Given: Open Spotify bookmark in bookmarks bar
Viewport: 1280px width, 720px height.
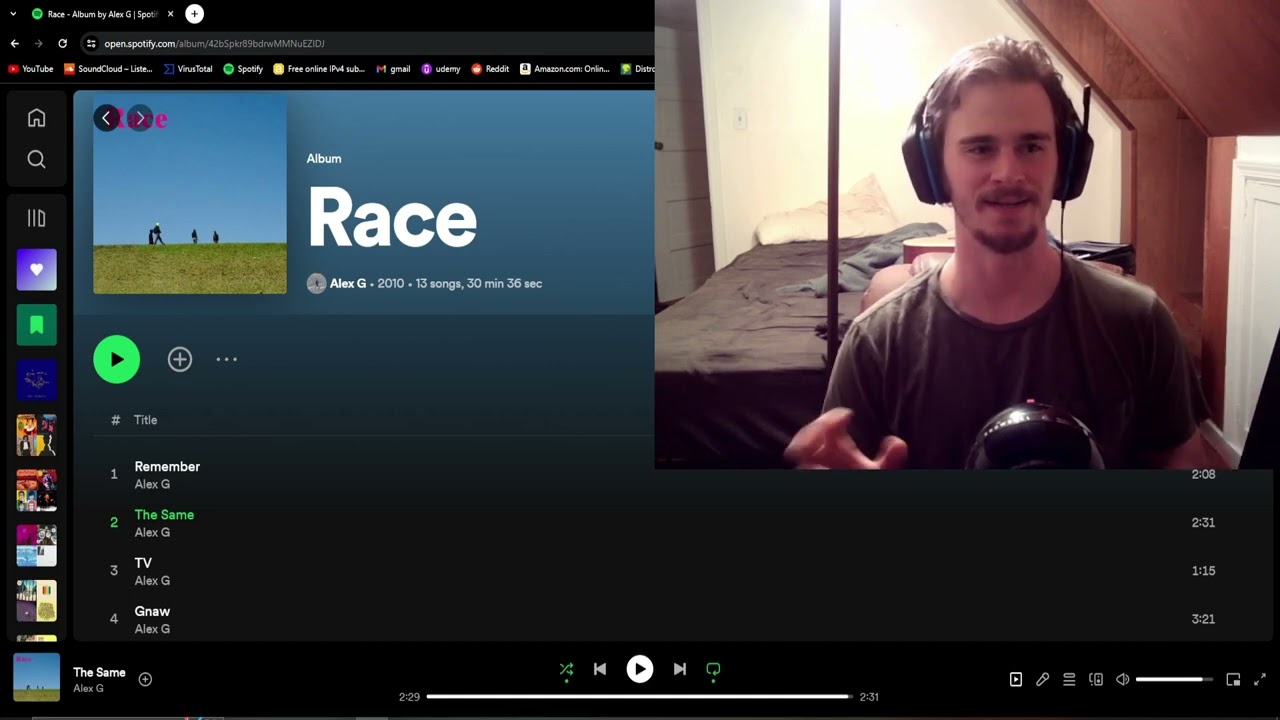Looking at the screenshot, I should point(243,69).
